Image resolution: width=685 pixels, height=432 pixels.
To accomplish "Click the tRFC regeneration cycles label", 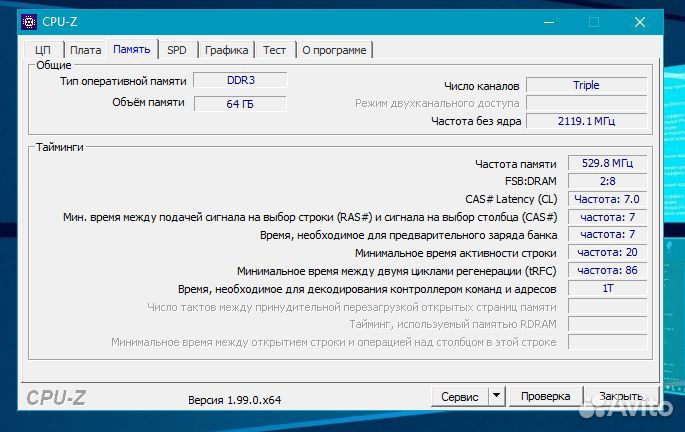I will pyautogui.click(x=397, y=271).
